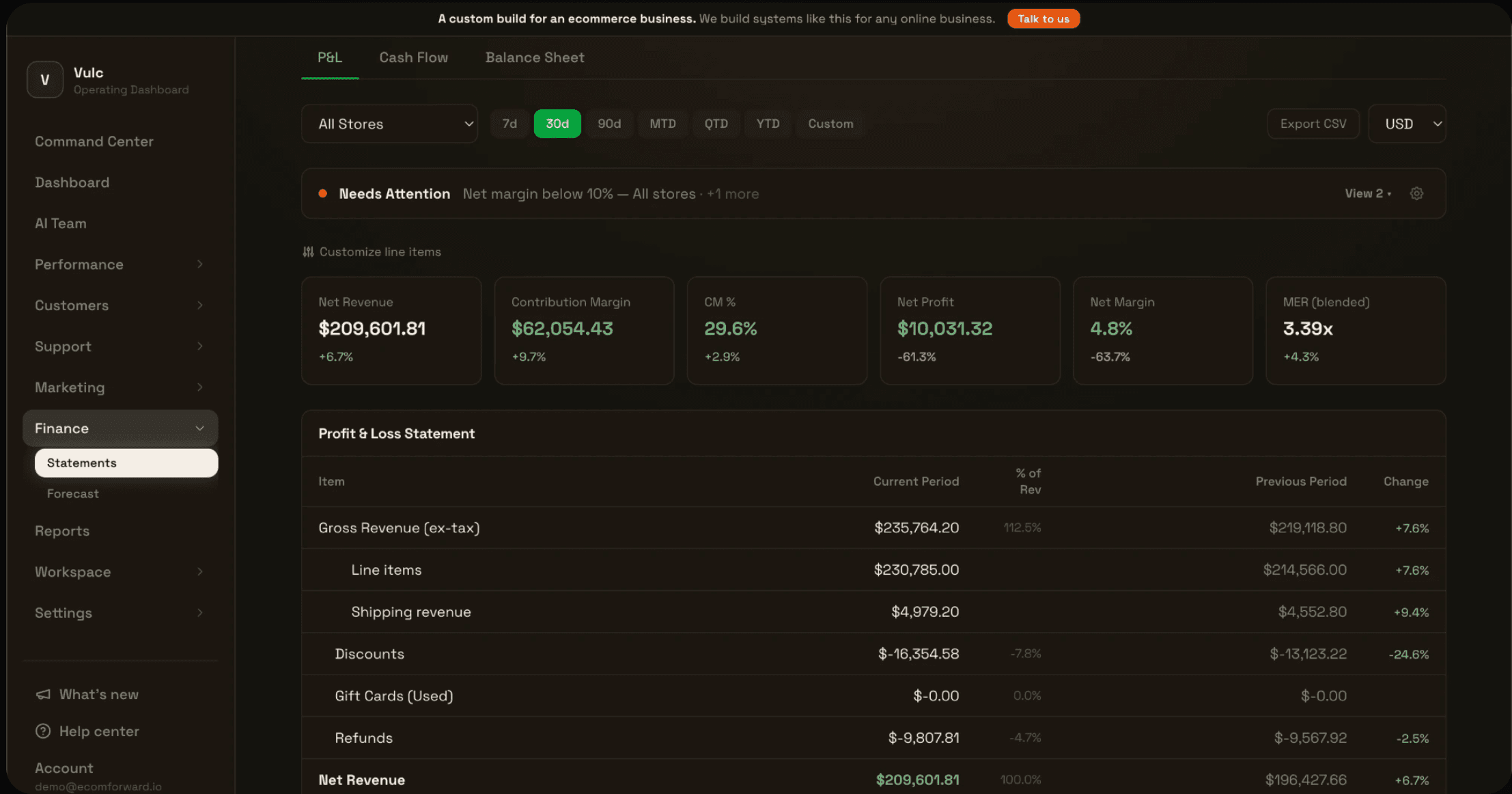Click the Line items row label
Viewport: 1512px width, 794px height.
pos(387,570)
